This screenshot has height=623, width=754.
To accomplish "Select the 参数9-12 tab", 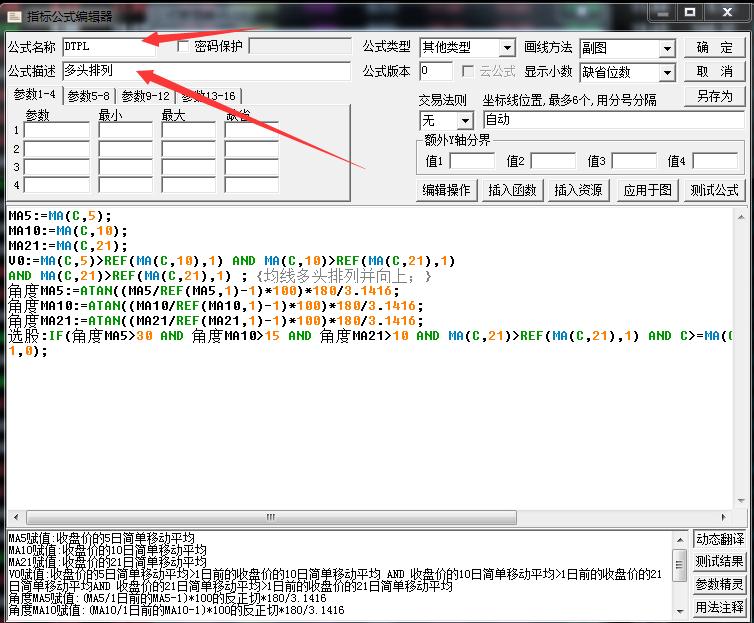I will (x=146, y=96).
